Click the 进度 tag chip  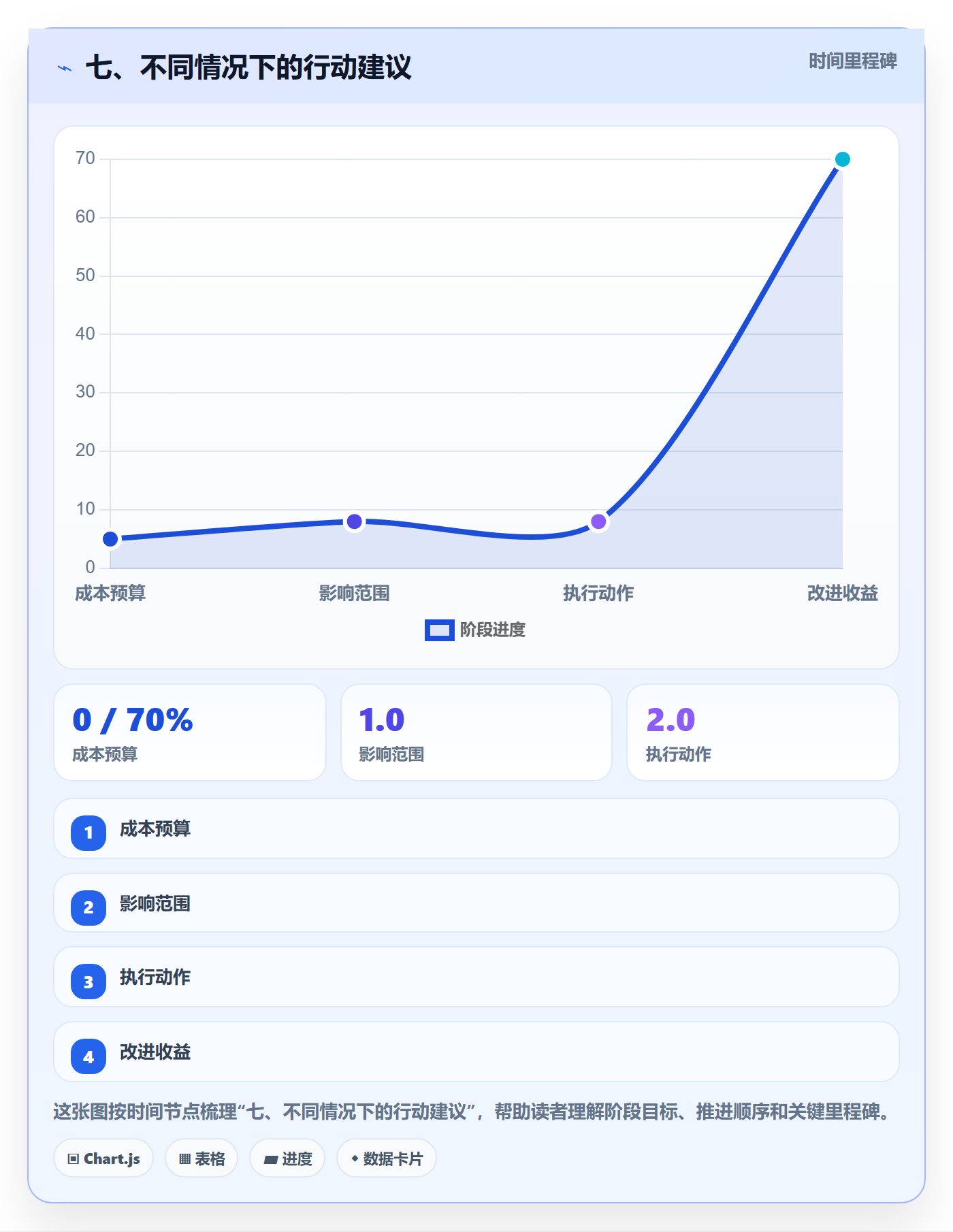pos(287,1158)
